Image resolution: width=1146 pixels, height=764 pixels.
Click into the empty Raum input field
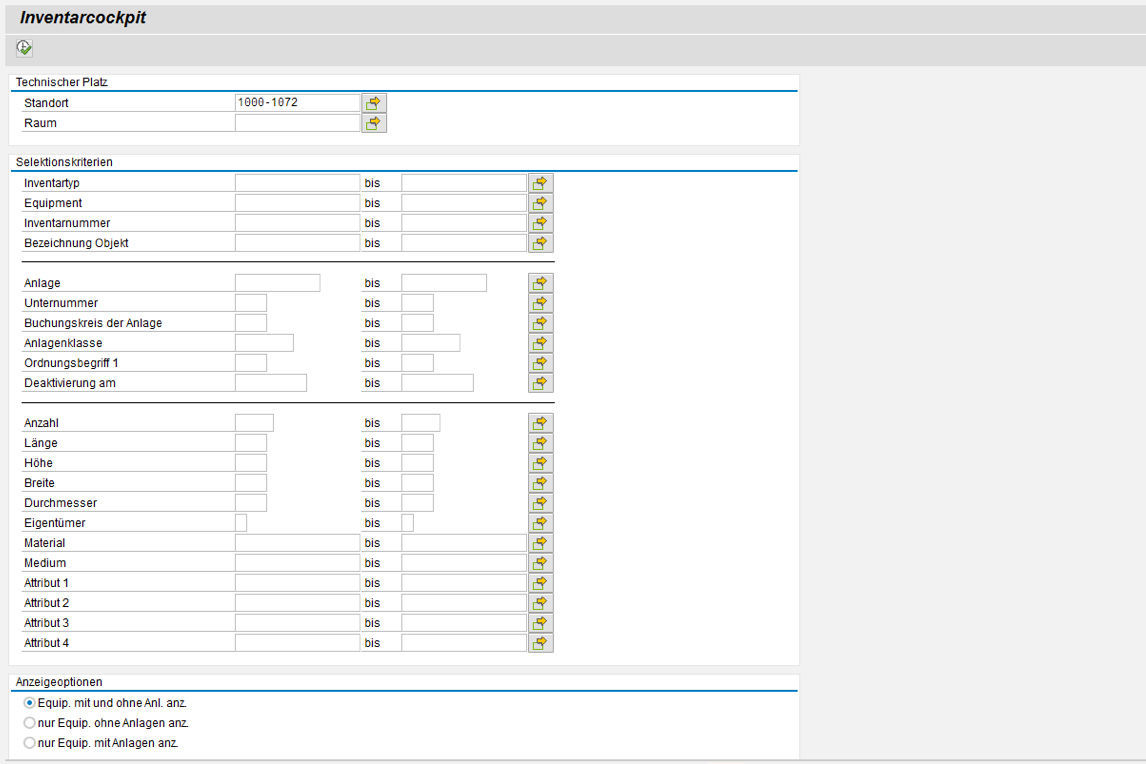295,122
